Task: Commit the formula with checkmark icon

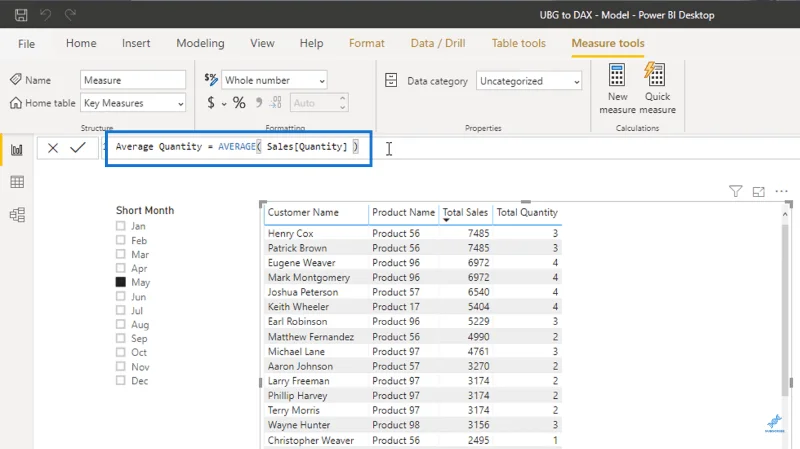Action: (x=78, y=147)
